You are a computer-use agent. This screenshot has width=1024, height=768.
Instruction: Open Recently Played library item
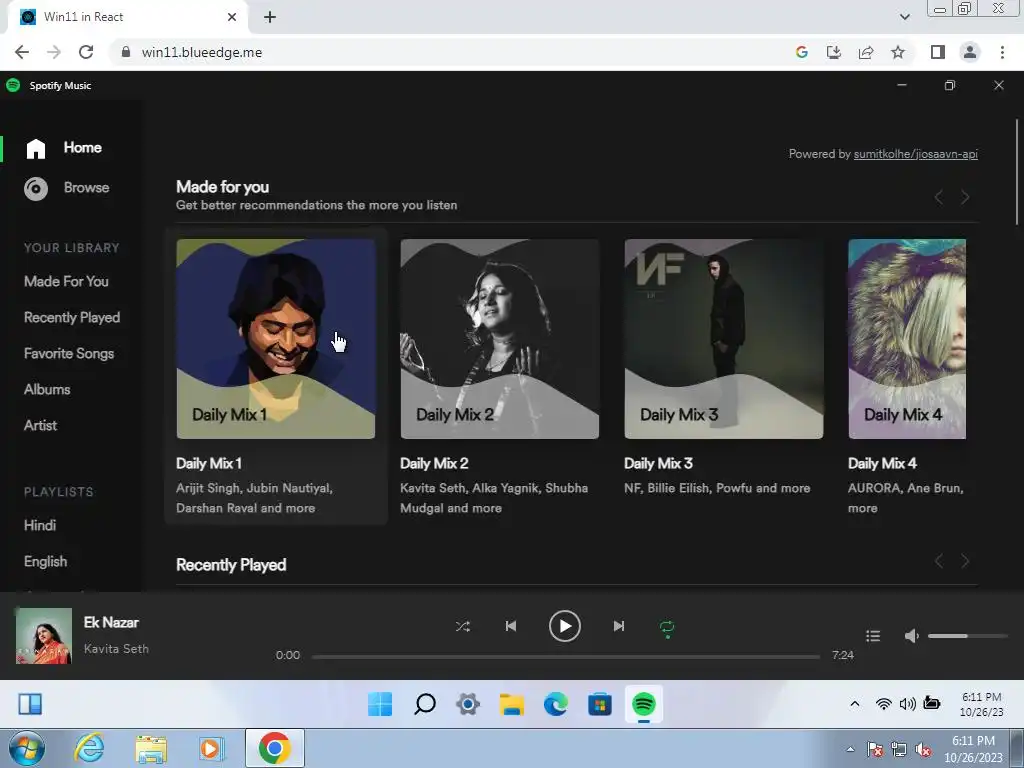(72, 317)
